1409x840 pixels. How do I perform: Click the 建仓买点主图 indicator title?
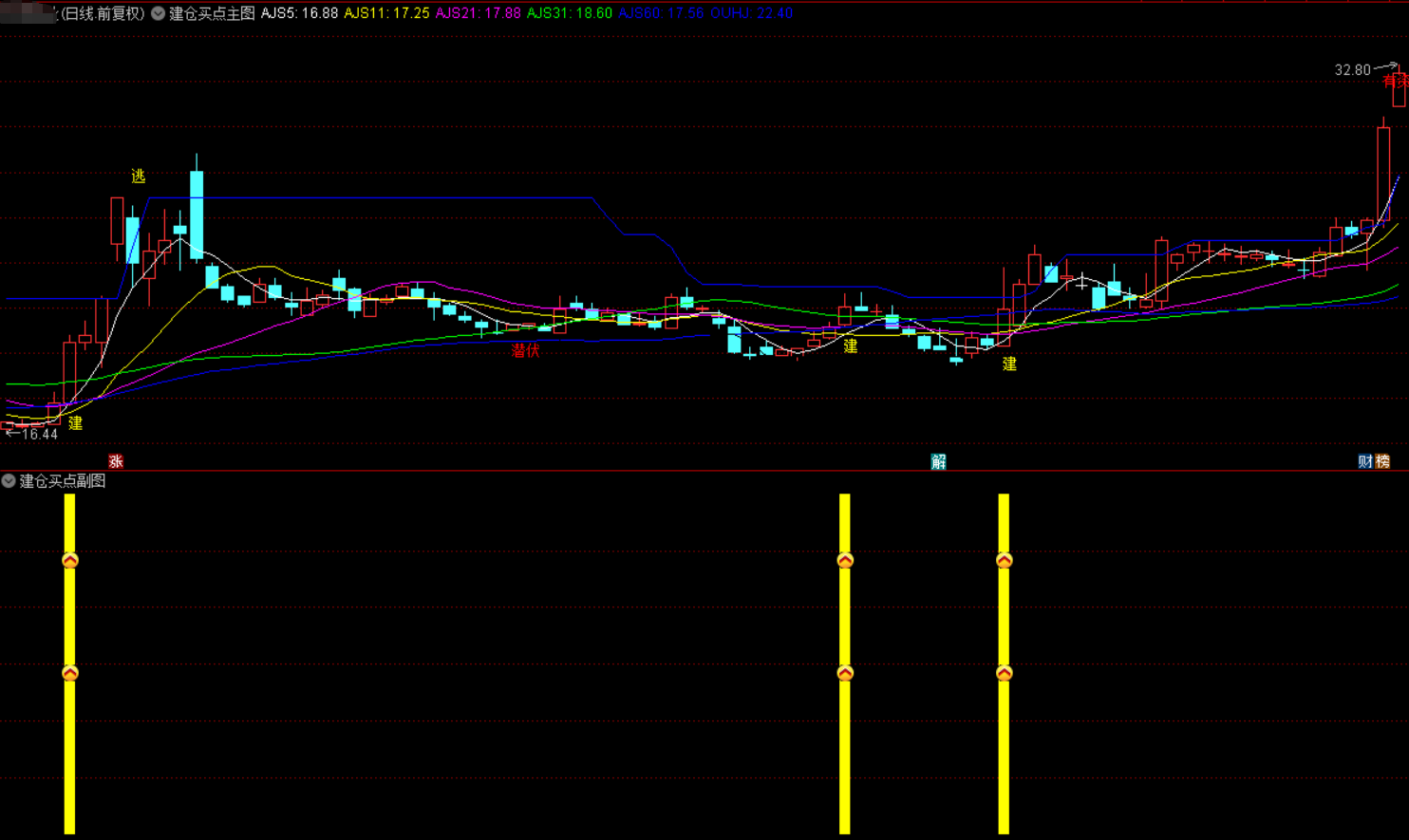(x=213, y=13)
